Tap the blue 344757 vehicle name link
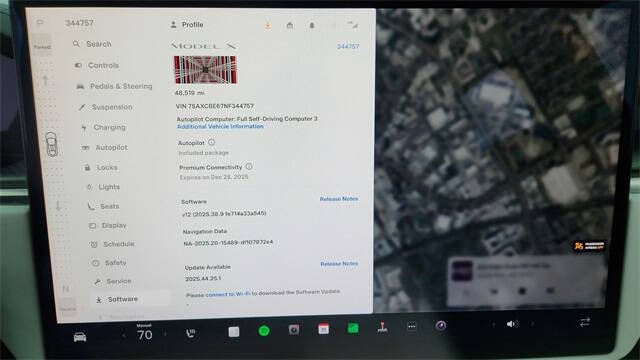Image resolution: width=640 pixels, height=360 pixels. click(x=348, y=47)
